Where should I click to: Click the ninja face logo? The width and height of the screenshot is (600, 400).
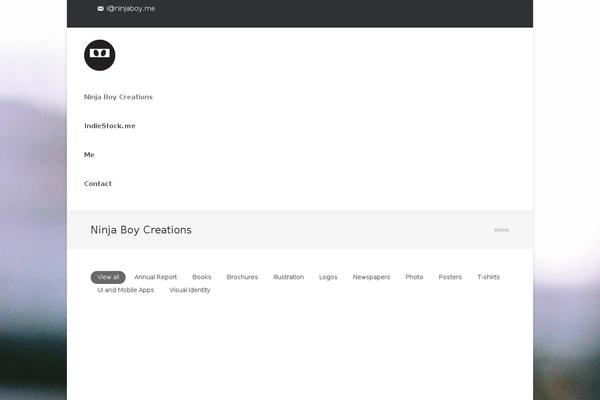coord(99,55)
